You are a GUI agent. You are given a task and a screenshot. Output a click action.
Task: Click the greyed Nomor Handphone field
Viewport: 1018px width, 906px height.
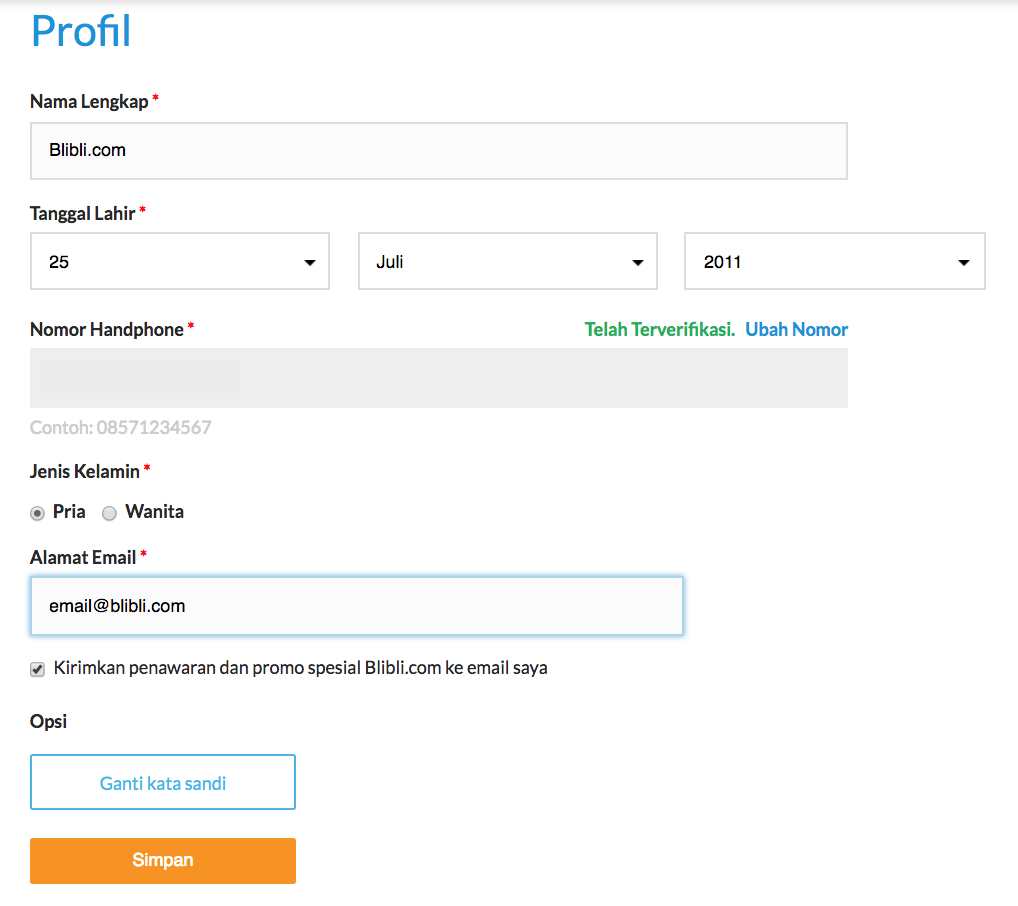pos(439,378)
